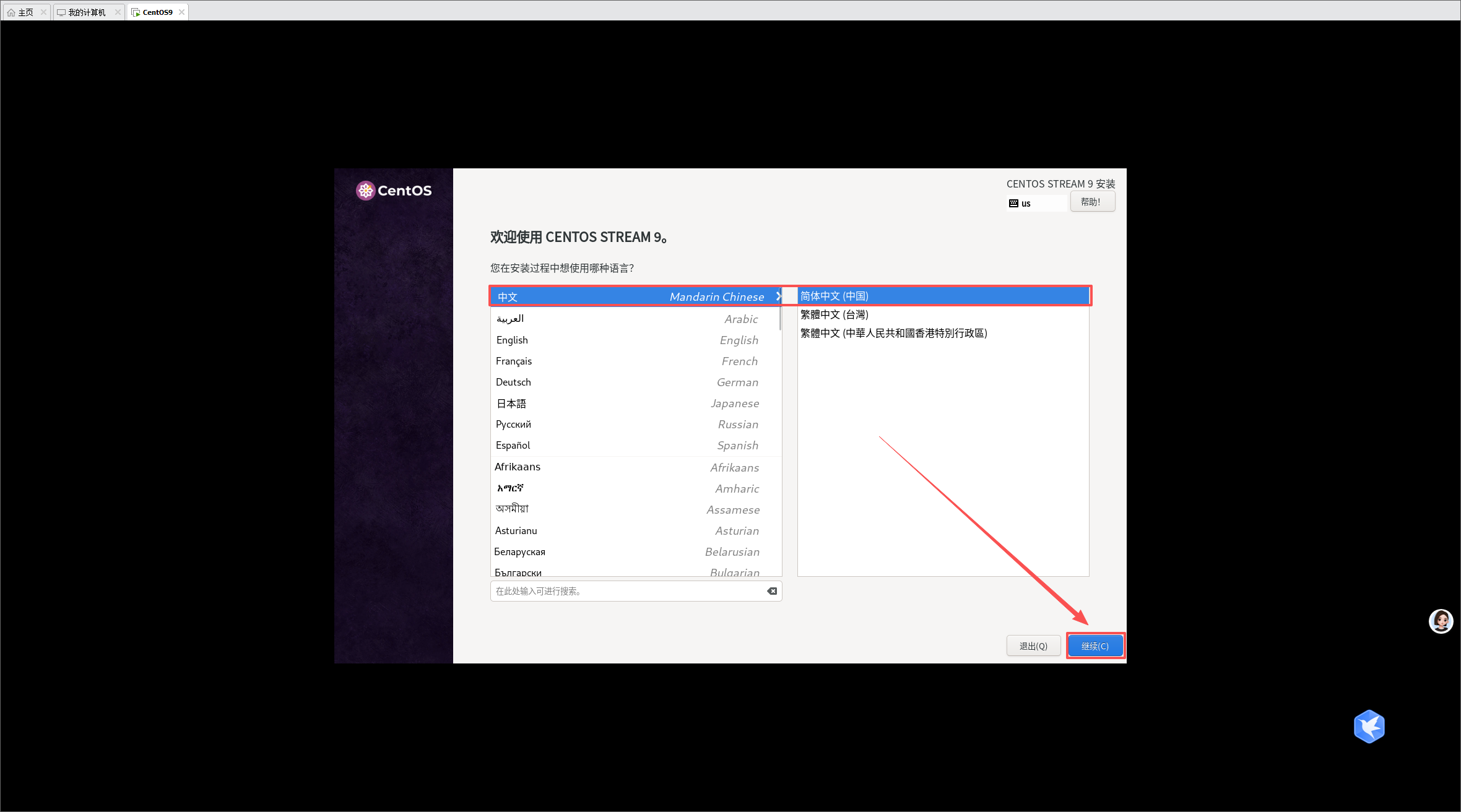Switch to the 我的计算机 tab

pos(89,12)
